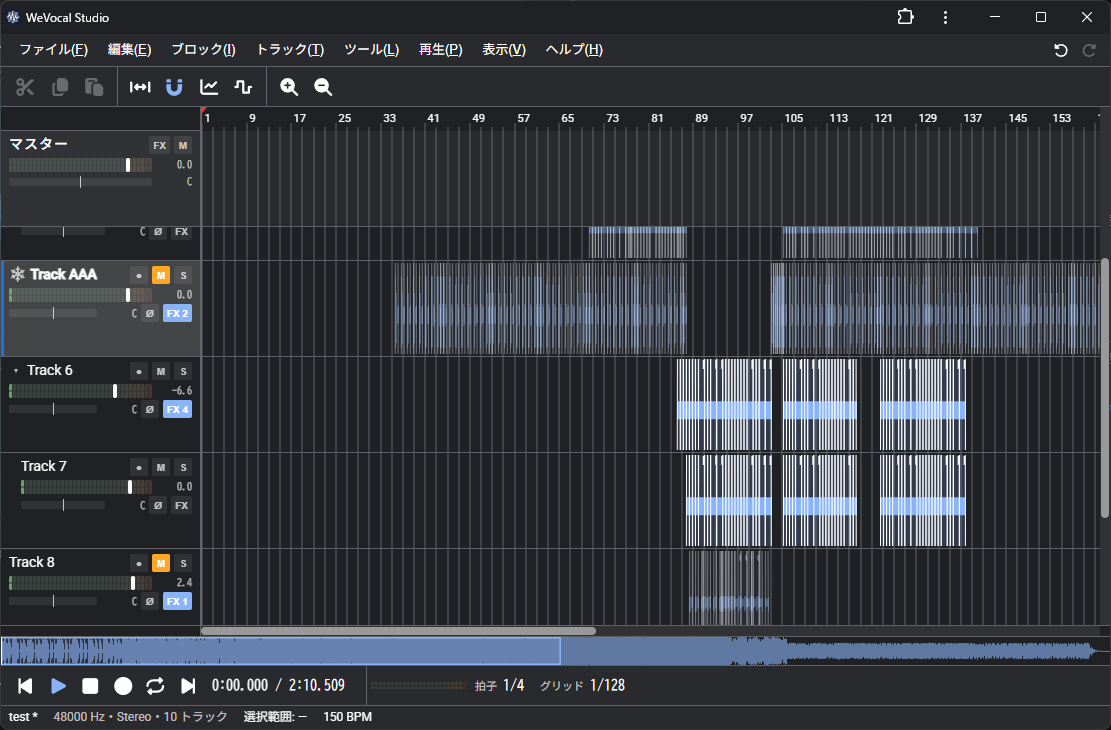Toggle the master track M mute button
This screenshot has width=1111, height=730.
183,145
